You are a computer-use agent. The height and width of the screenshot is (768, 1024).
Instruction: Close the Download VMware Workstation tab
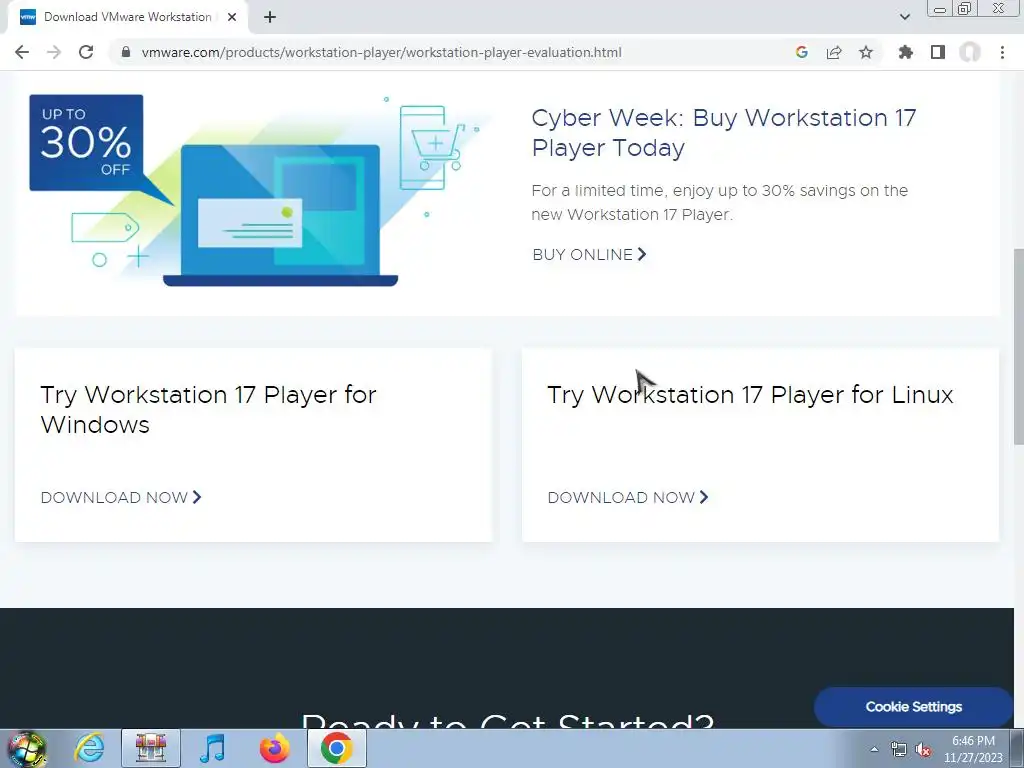[232, 17]
